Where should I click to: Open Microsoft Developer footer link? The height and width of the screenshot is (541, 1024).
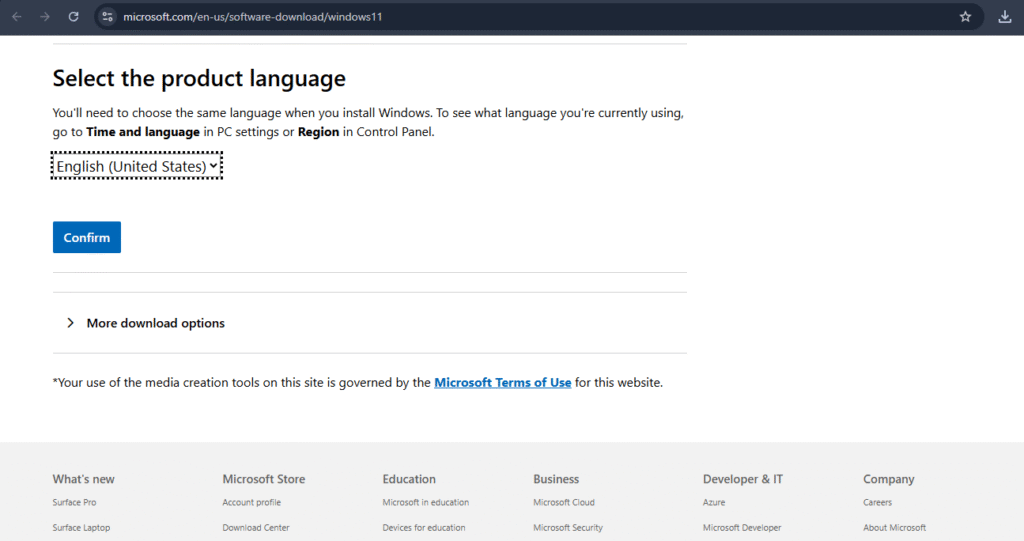[x=742, y=527]
